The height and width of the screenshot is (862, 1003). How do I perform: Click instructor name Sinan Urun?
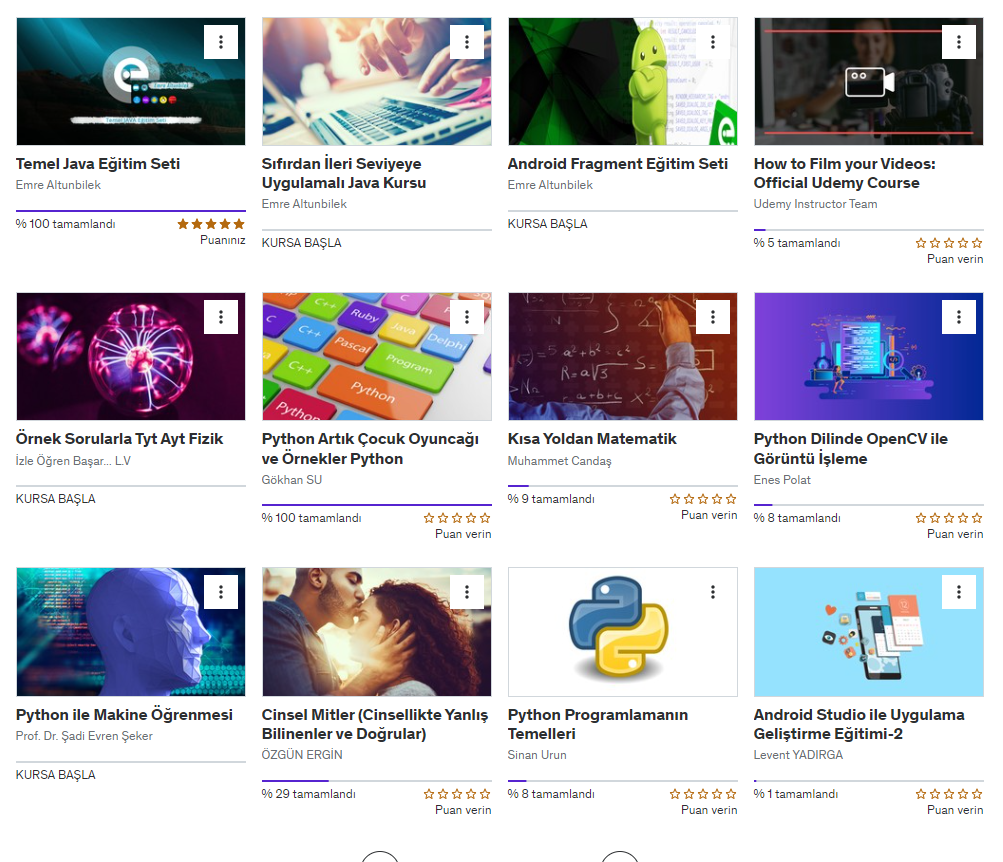coord(537,755)
